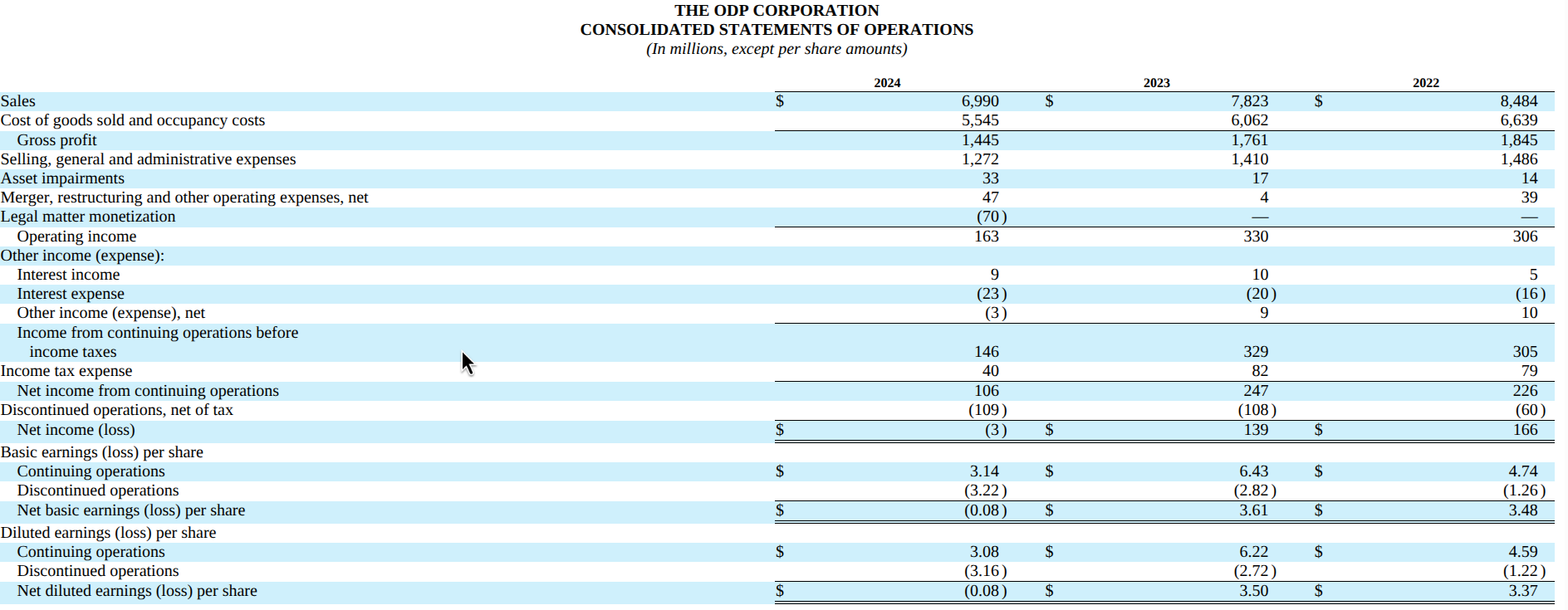Click the "Operating income" row label

coord(76,237)
